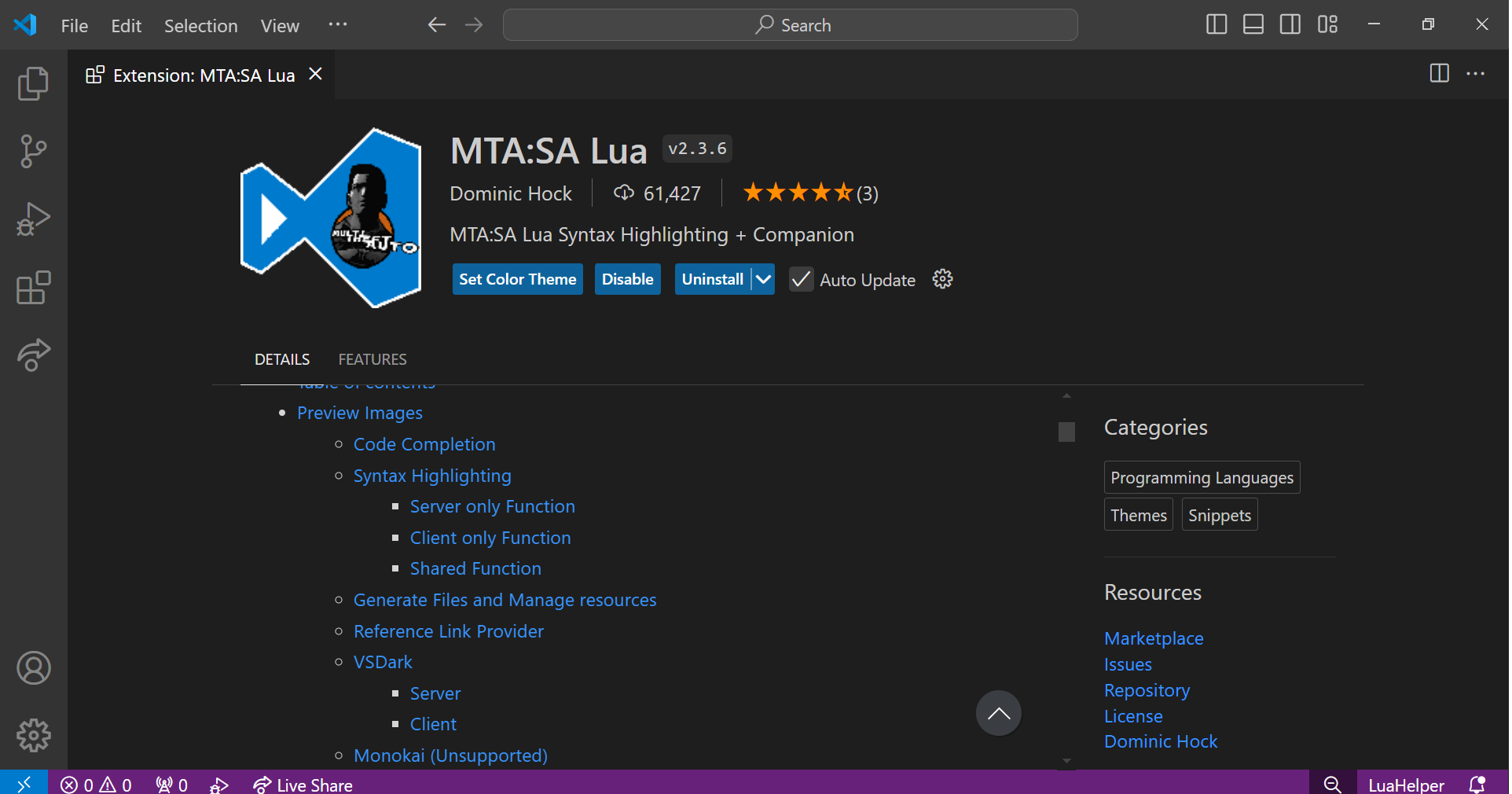Open Run and Debug view

pyautogui.click(x=33, y=219)
